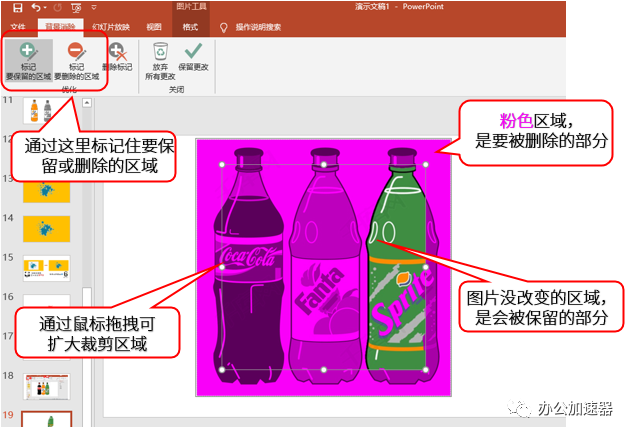The height and width of the screenshot is (436, 633).
Task: Click bottom-right handle of the crop frame
Action: [426, 369]
